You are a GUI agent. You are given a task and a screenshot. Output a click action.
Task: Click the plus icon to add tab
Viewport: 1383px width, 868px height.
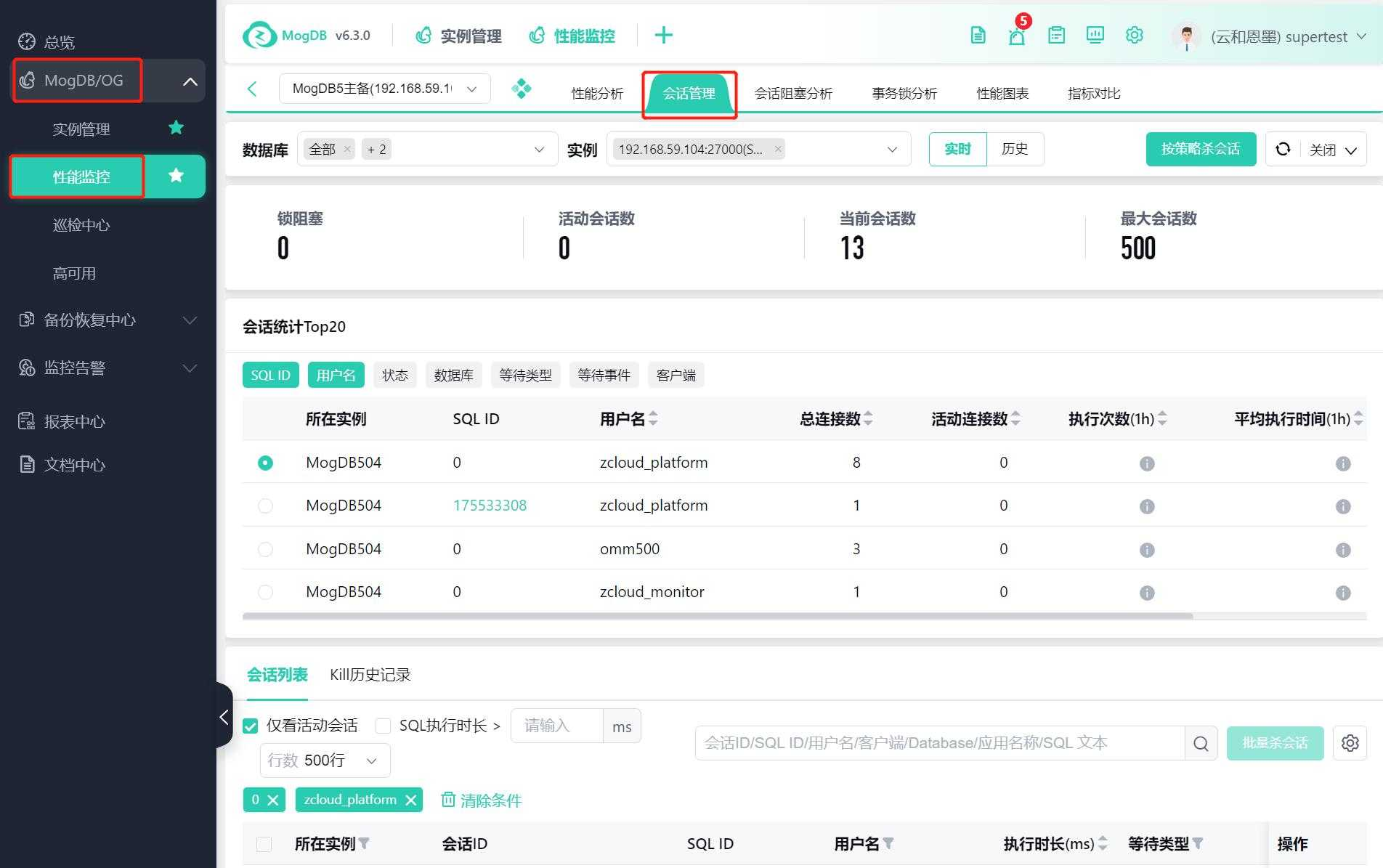pos(663,35)
